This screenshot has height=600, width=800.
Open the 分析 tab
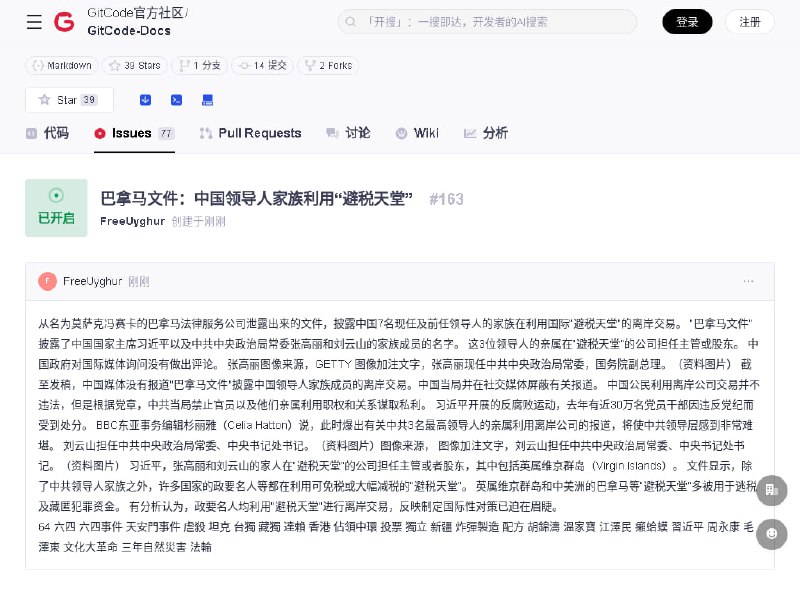(486, 133)
